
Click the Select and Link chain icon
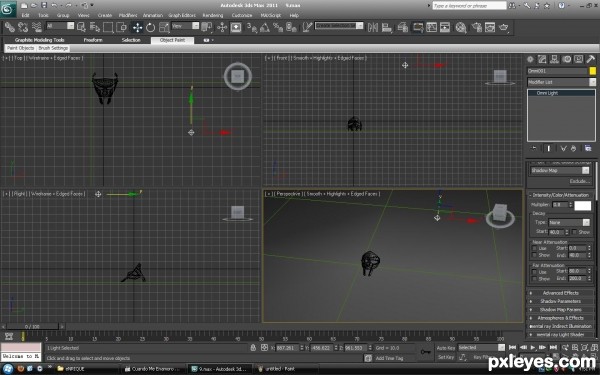(x=10, y=27)
